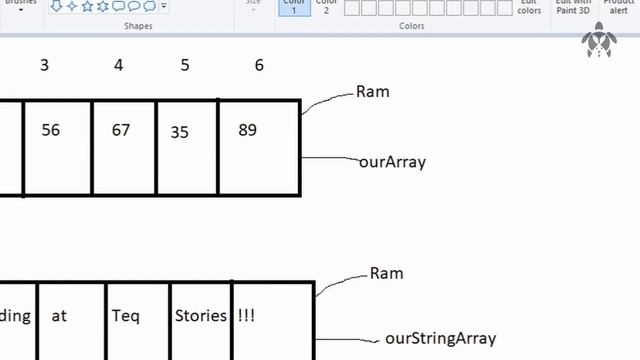Viewport: 640px width, 360px height.
Task: Click Ram label above ourArray
Action: coord(373,91)
